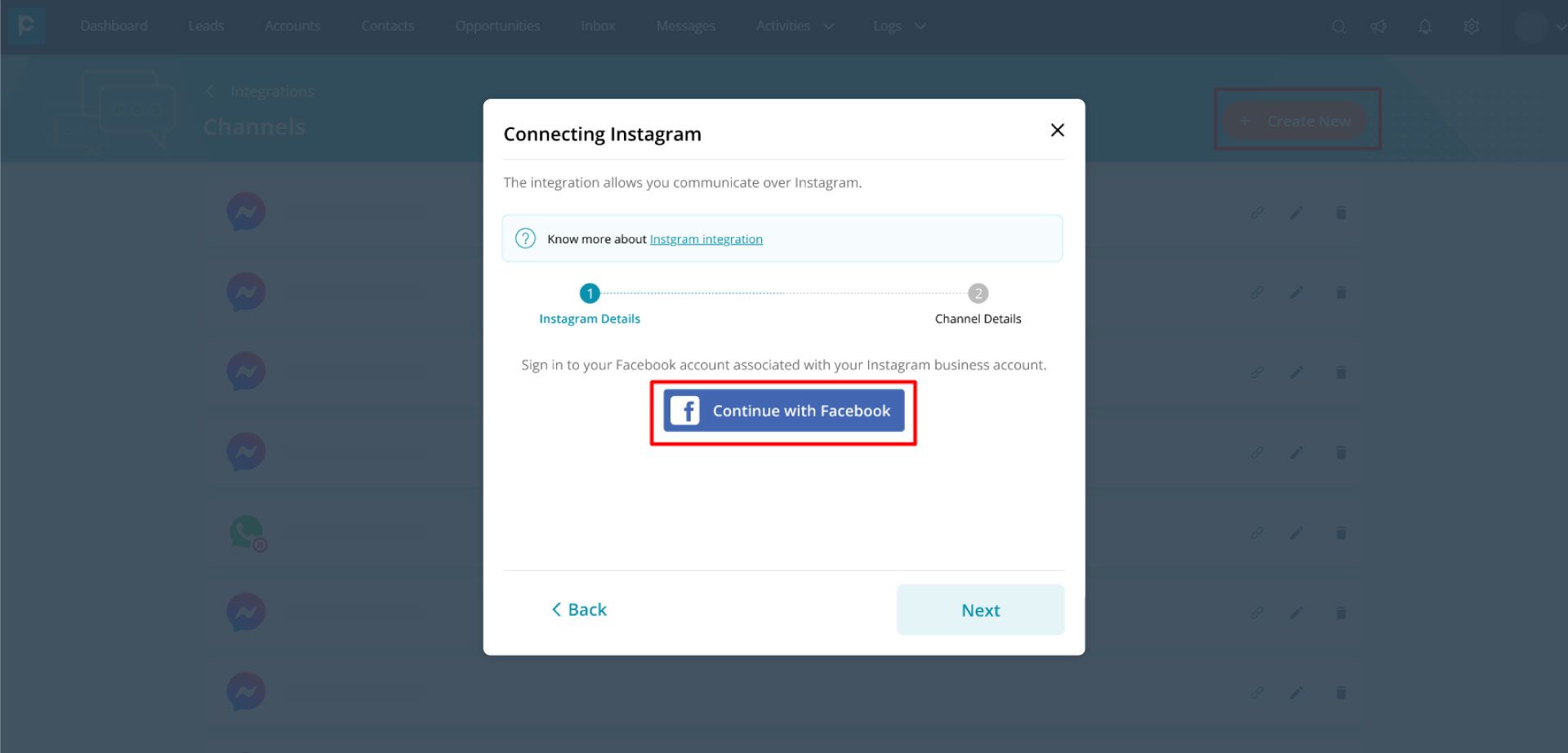The height and width of the screenshot is (753, 1568).
Task: Select step 1 Instagram Details circle
Action: coord(590,293)
